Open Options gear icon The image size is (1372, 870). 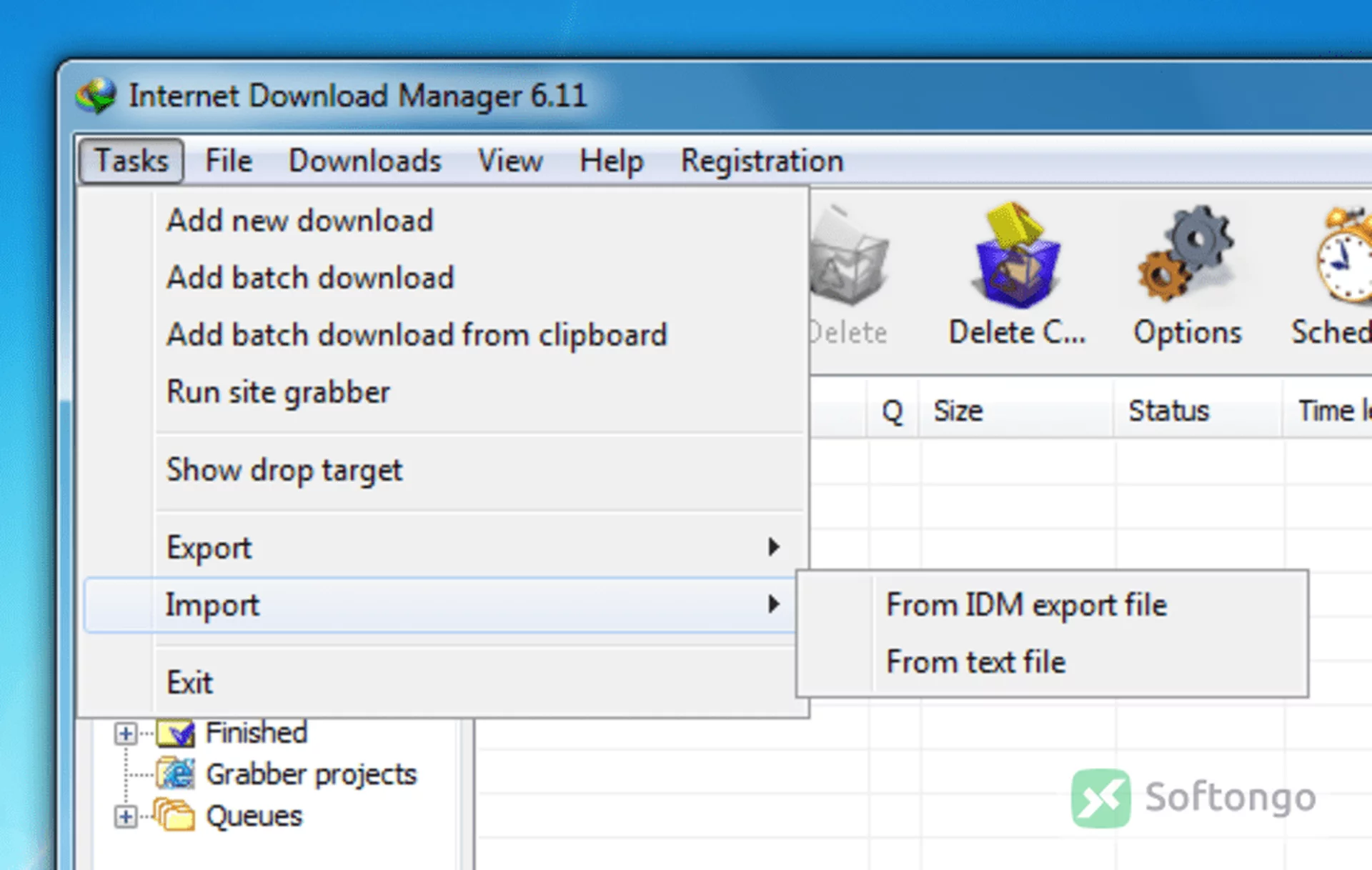pos(1187,253)
